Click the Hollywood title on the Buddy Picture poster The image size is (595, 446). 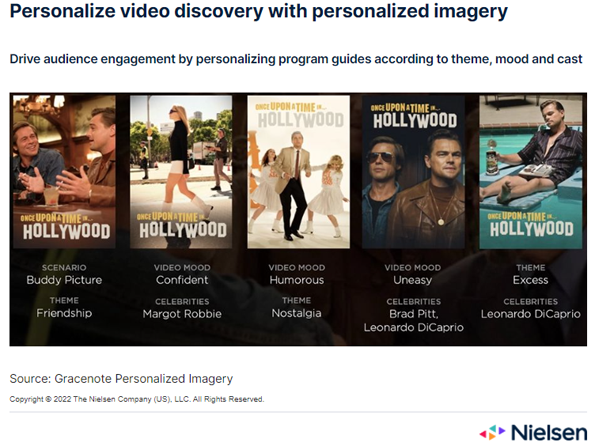[66, 227]
